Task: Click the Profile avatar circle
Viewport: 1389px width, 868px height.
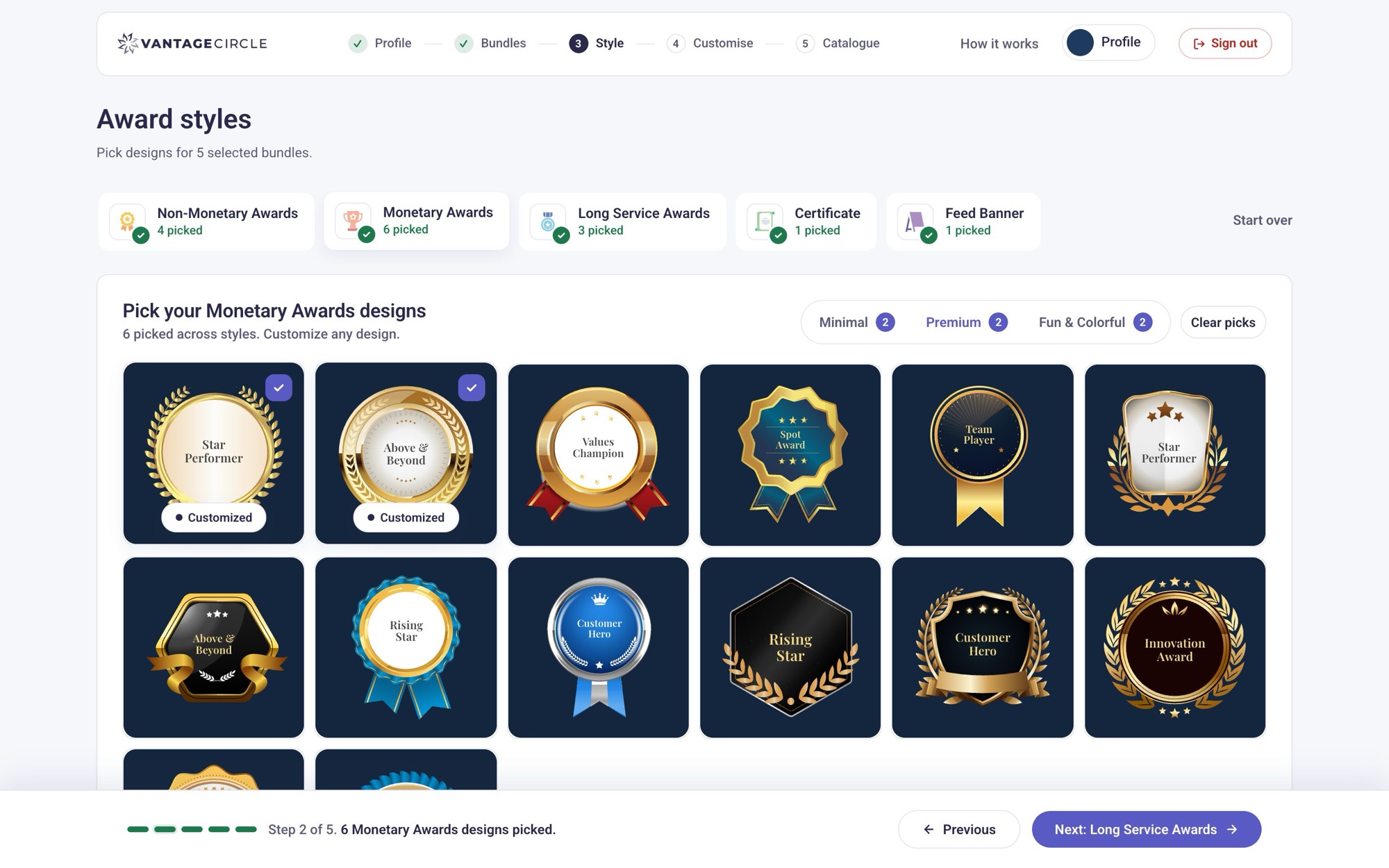Action: pyautogui.click(x=1080, y=42)
